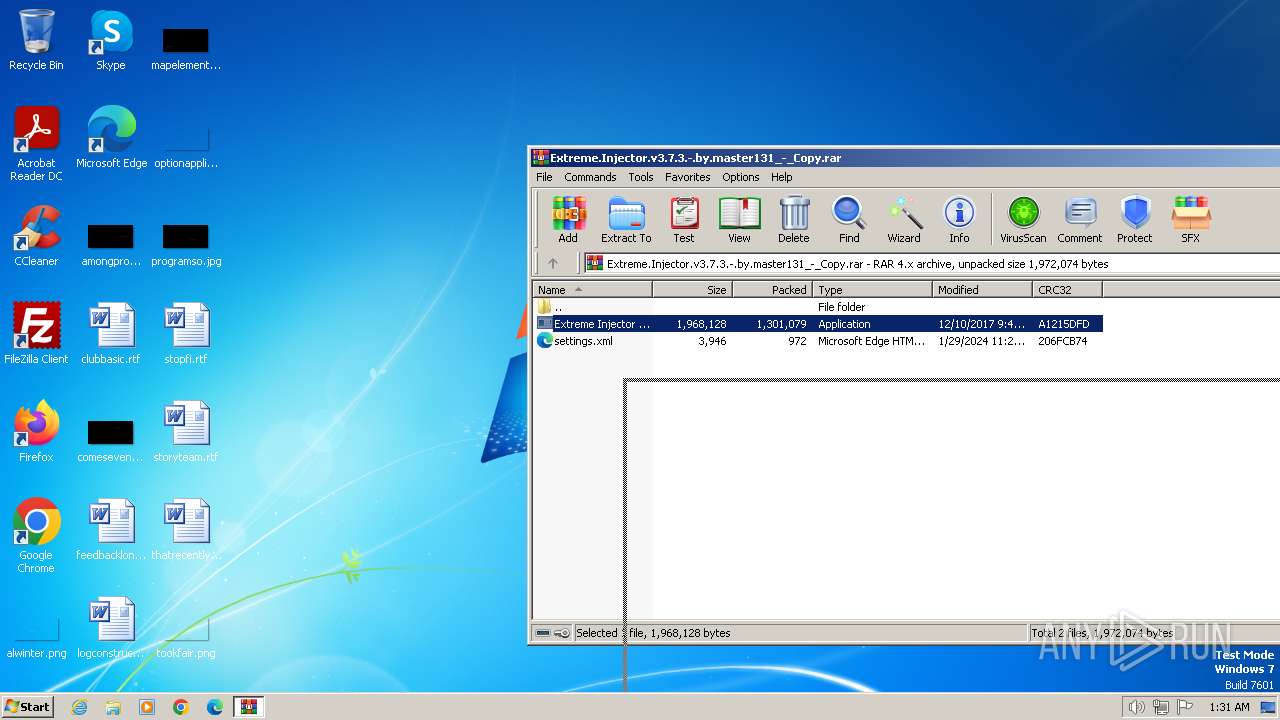This screenshot has width=1280, height=720.
Task: Open the Wizard tool
Action: tap(904, 220)
